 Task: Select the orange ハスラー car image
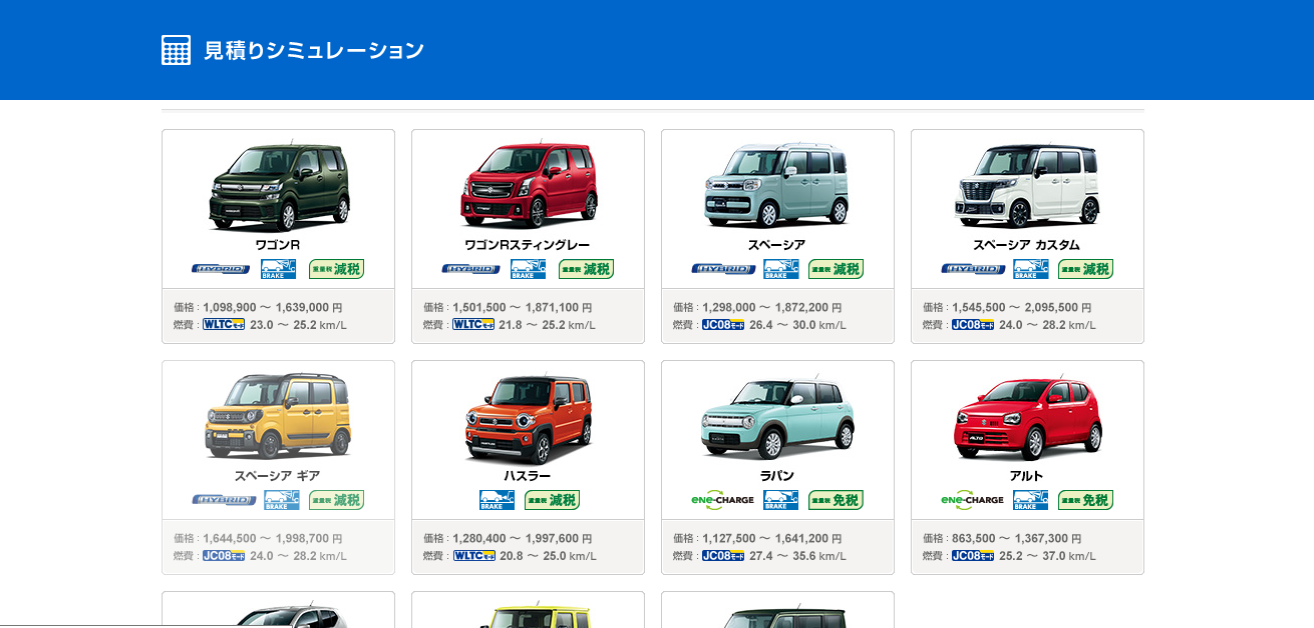[528, 418]
